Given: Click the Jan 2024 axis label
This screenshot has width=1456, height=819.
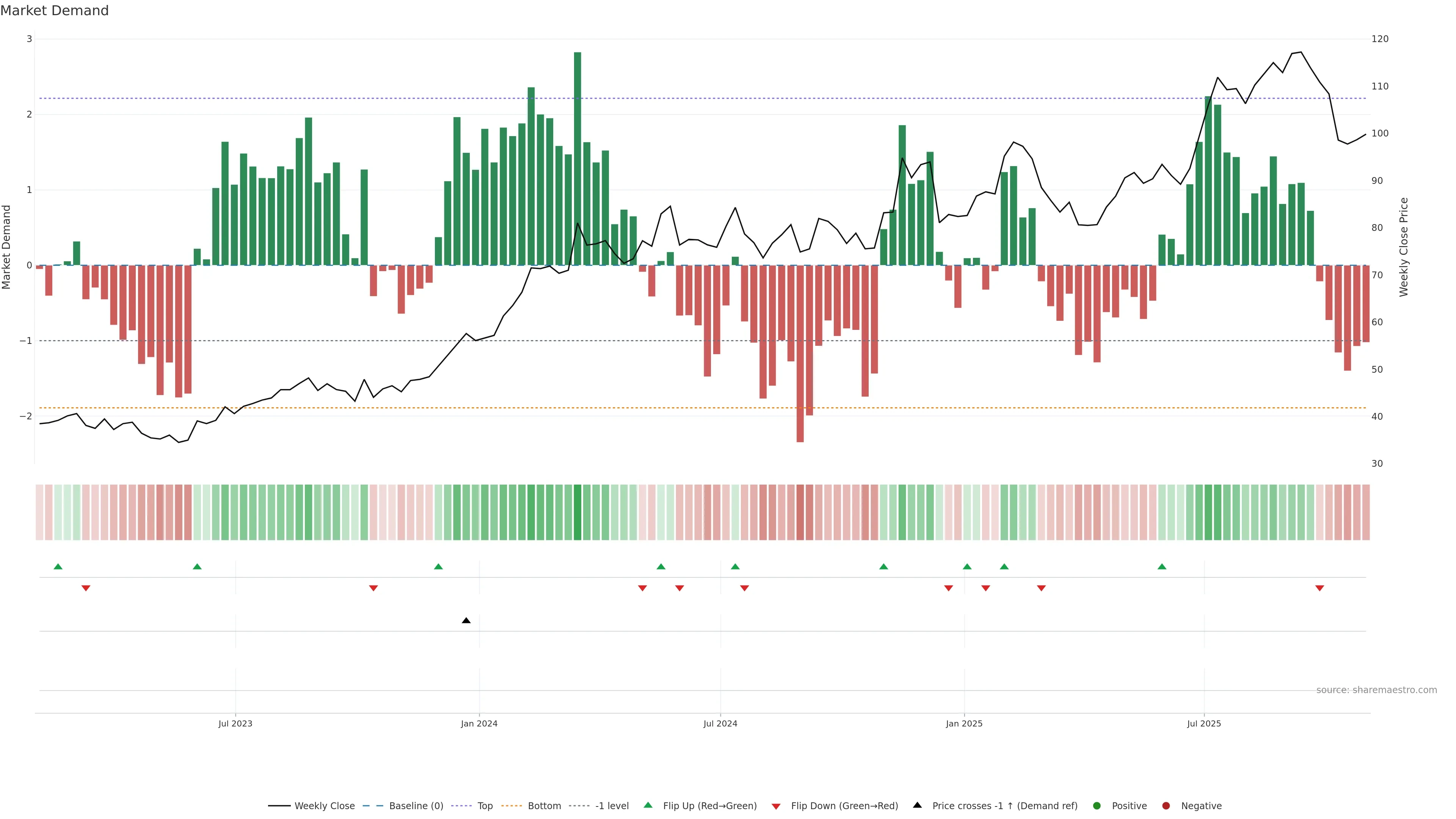Looking at the screenshot, I should (x=479, y=723).
